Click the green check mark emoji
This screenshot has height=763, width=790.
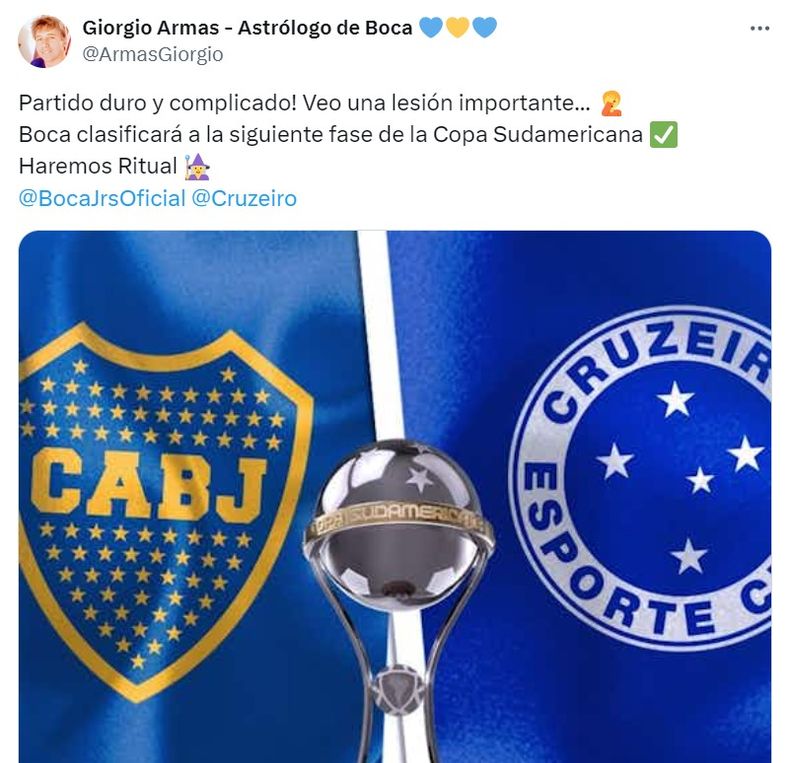[664, 135]
